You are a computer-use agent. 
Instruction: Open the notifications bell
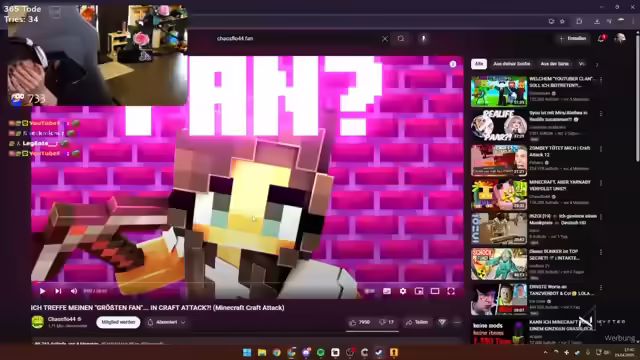point(601,39)
